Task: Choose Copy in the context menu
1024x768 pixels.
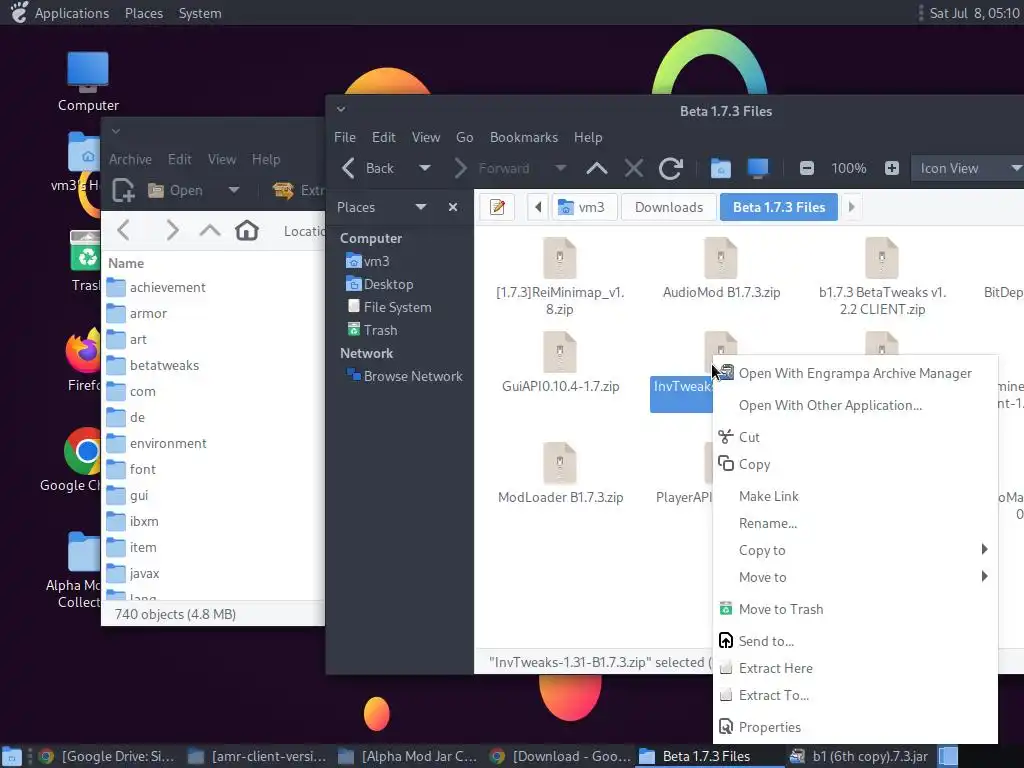Action: coord(855,464)
